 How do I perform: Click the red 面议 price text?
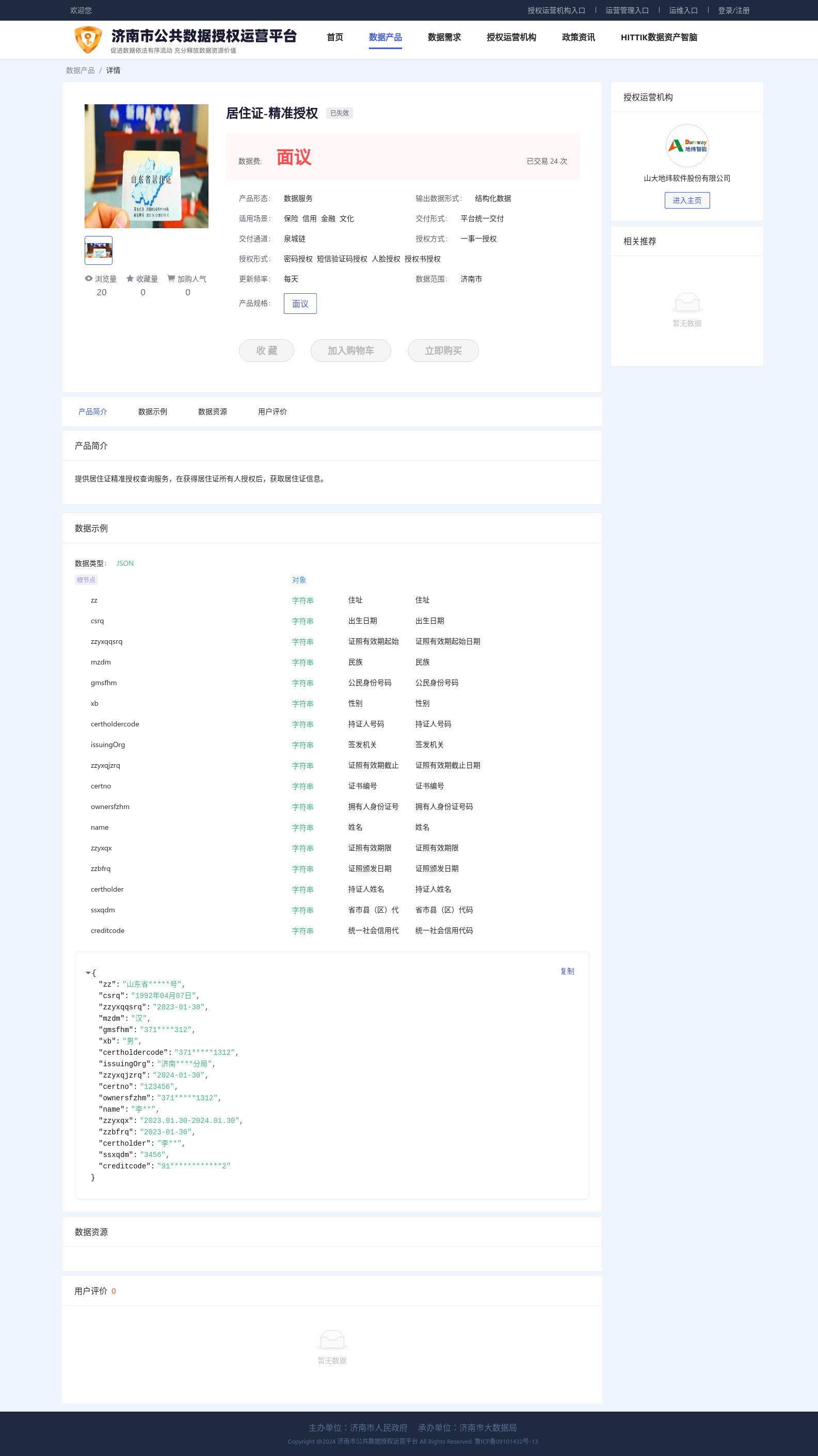click(x=294, y=157)
